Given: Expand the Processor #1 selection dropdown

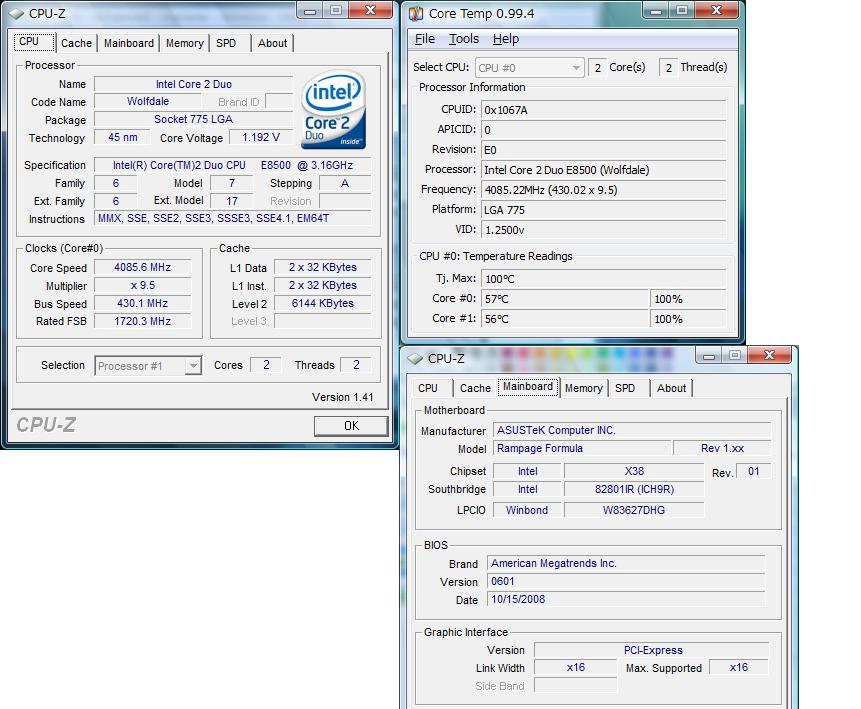Looking at the screenshot, I should [x=148, y=366].
